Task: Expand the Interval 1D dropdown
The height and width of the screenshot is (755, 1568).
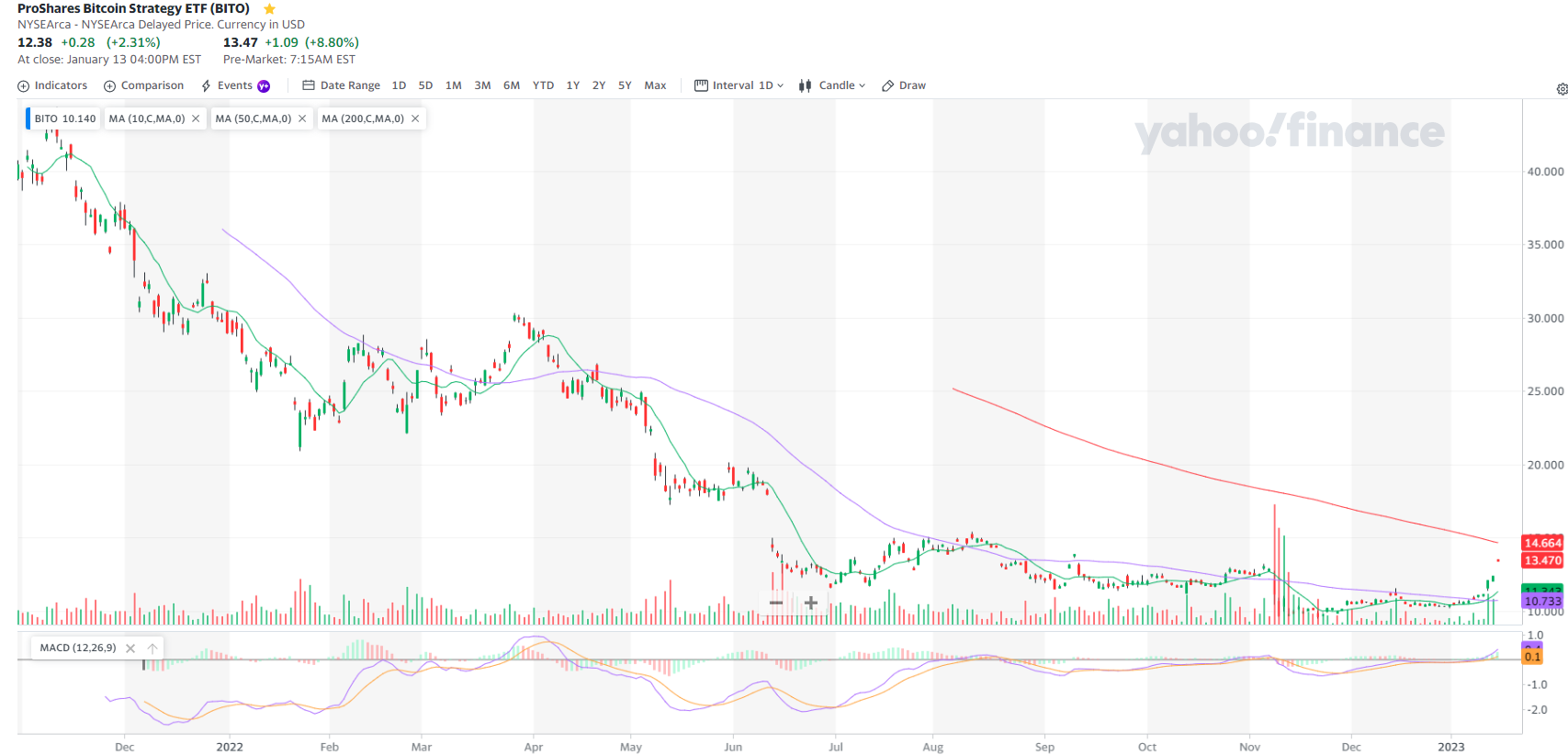Action: [x=739, y=85]
